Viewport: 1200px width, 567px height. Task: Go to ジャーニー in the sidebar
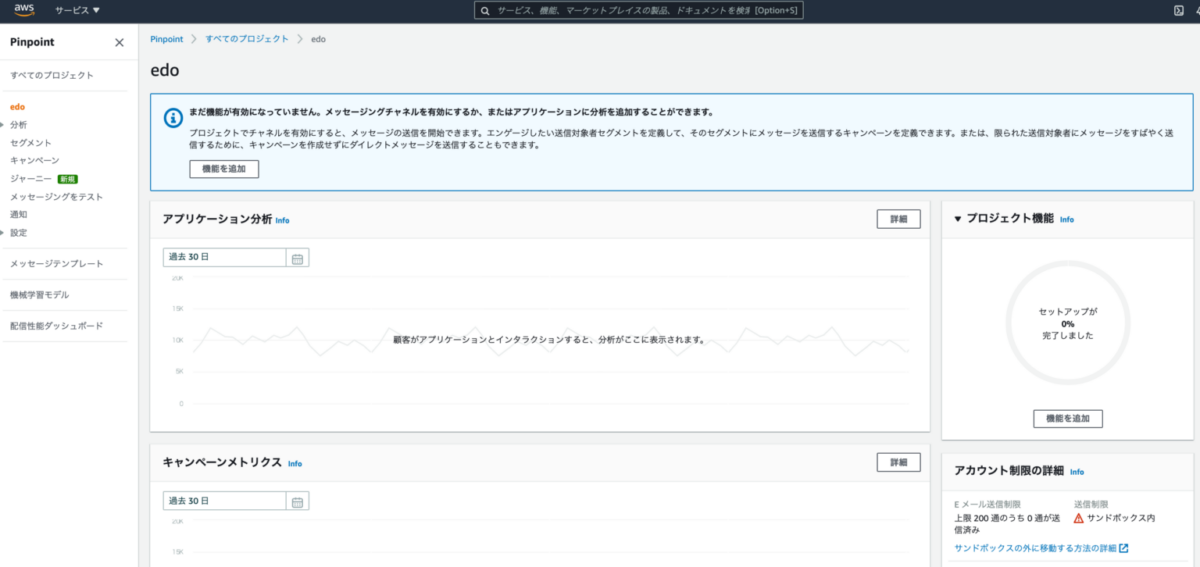tap(31, 179)
